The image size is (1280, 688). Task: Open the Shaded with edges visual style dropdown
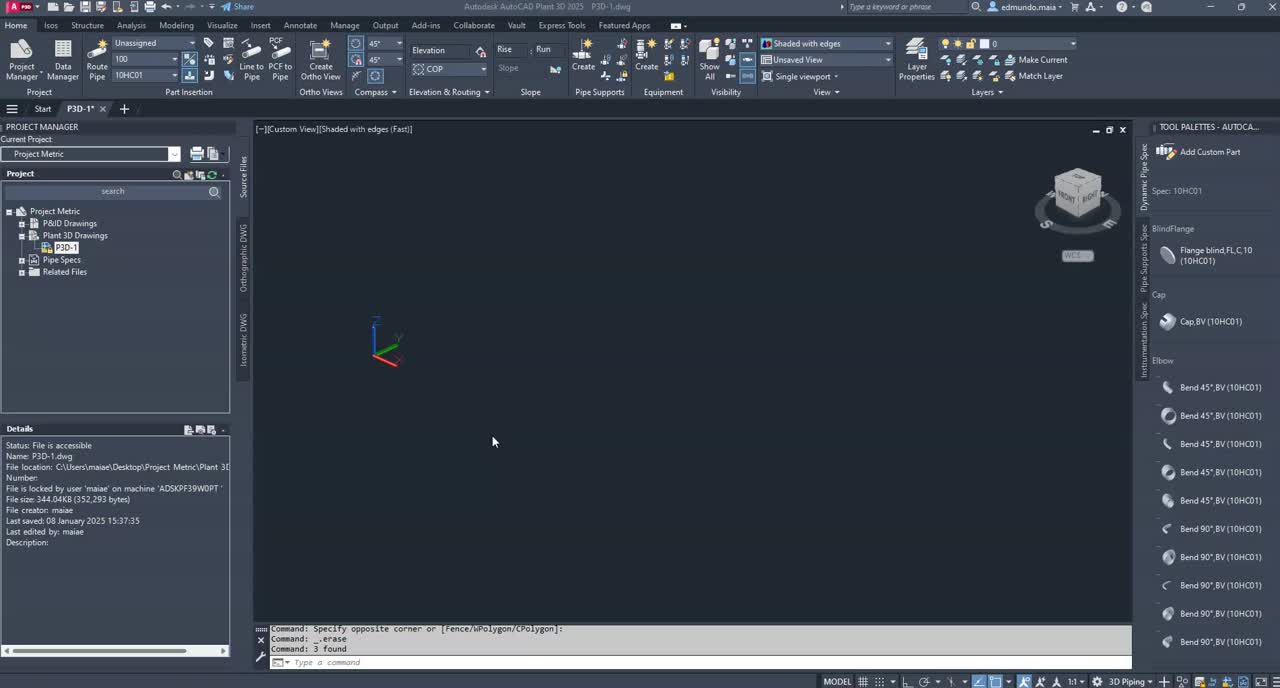[x=885, y=43]
